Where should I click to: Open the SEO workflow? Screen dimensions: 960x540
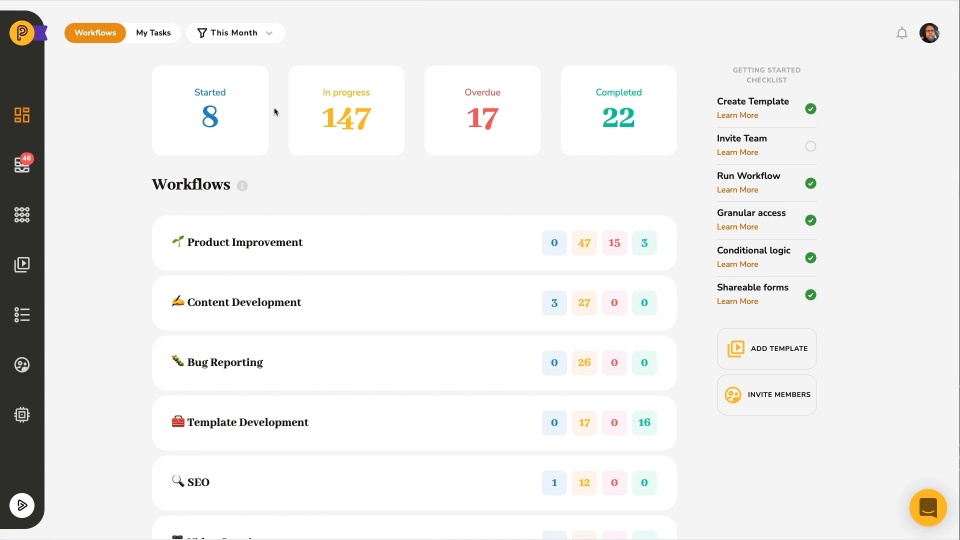click(414, 482)
